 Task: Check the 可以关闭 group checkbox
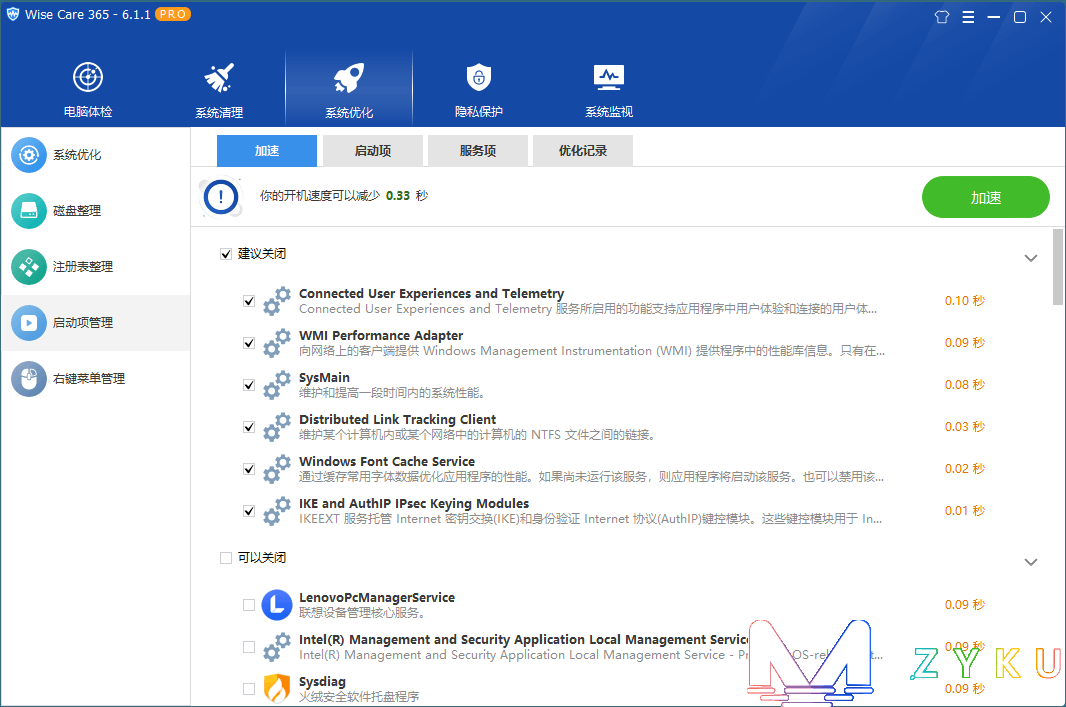[226, 558]
